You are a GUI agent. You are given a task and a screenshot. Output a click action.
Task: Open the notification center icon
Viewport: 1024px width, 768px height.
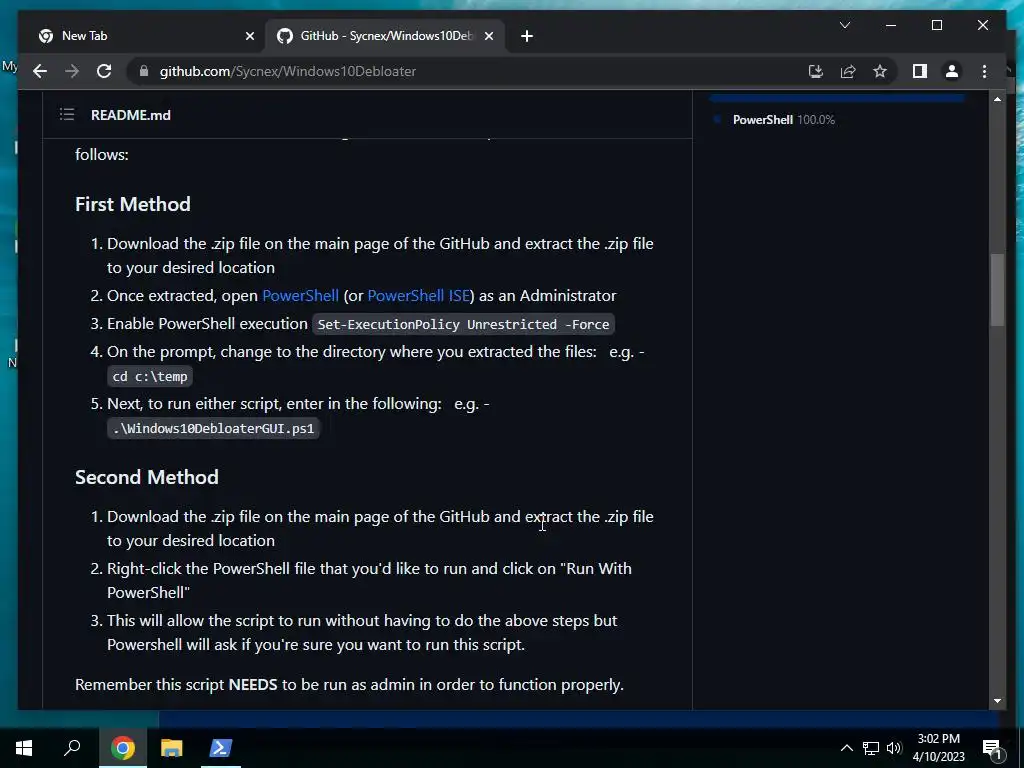(993, 748)
